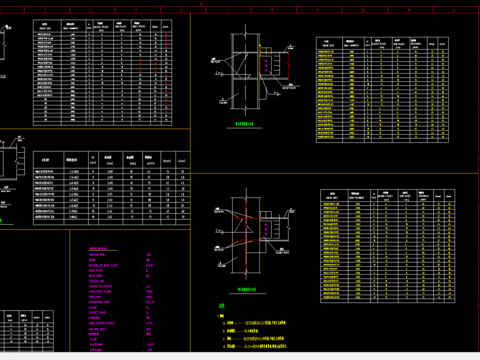Select the last yellow note line labeled d
Screen dimensions: 480x360
[x=255, y=346]
